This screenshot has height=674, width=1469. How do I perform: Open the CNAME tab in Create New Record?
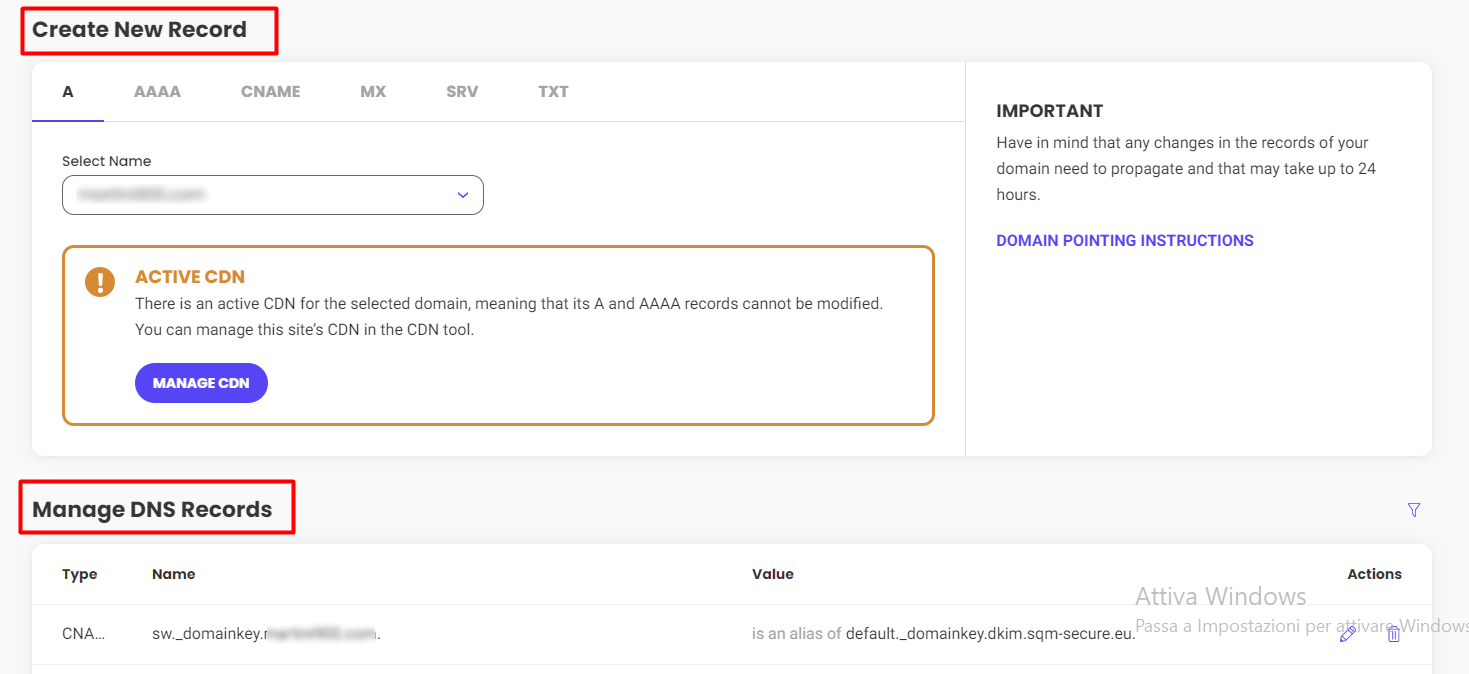(270, 92)
